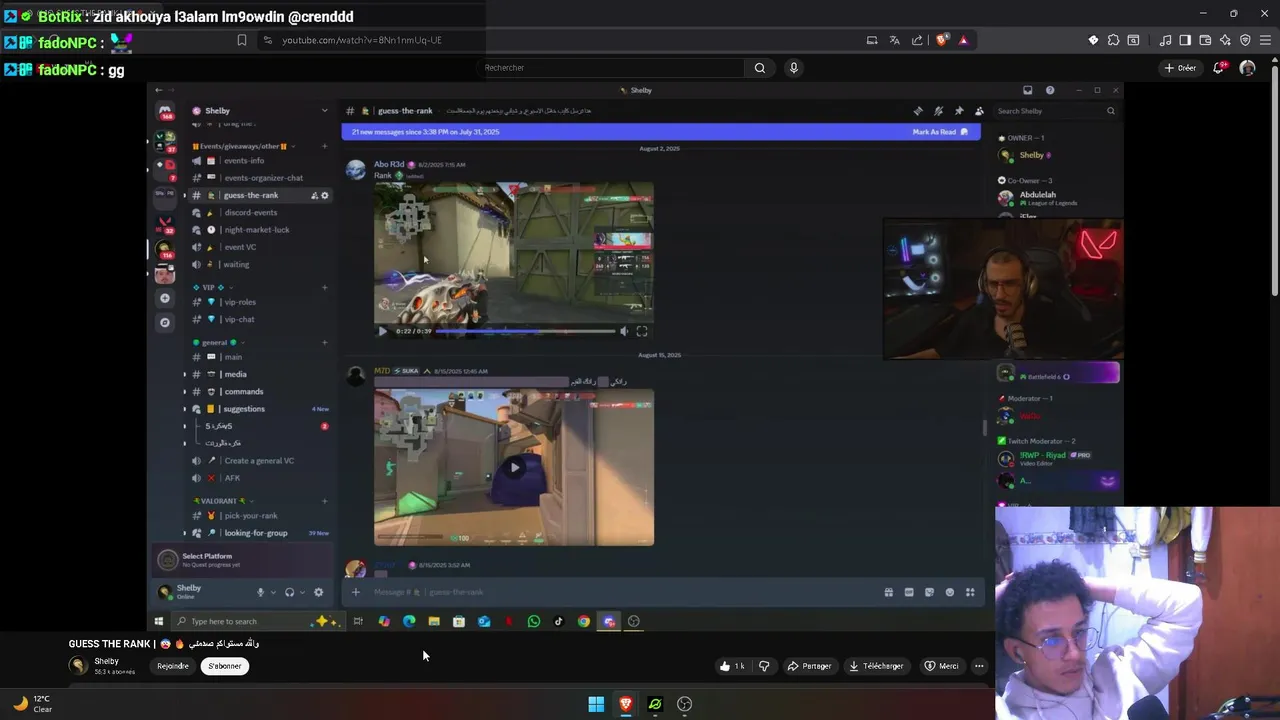
Task: Open the Discord help icon
Action: point(1049,90)
